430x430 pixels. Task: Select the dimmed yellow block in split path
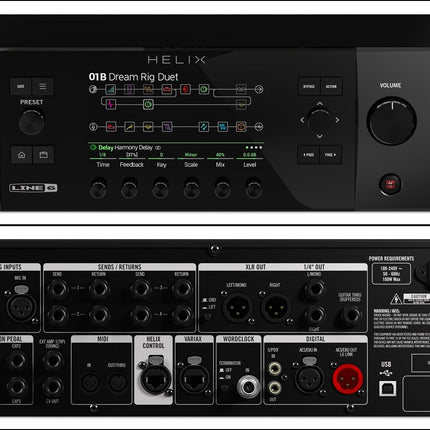pyautogui.click(x=241, y=105)
